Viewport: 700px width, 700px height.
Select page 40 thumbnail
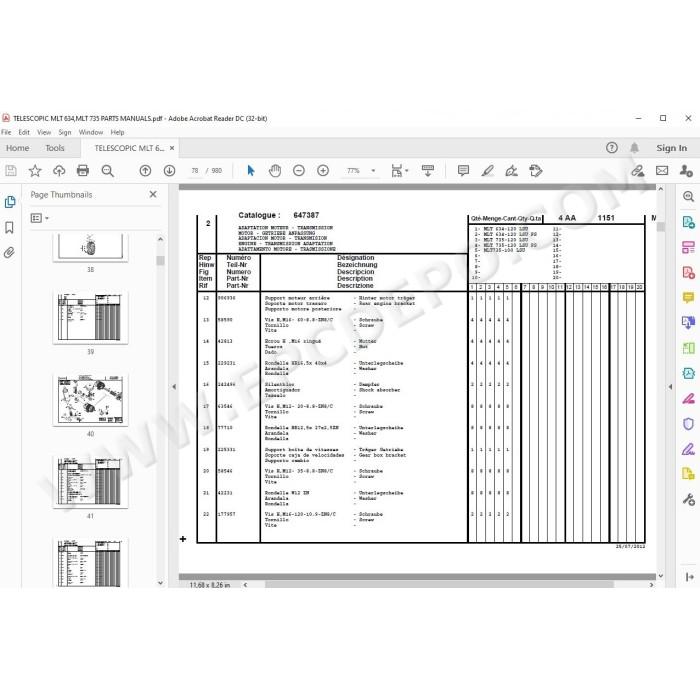pos(90,400)
